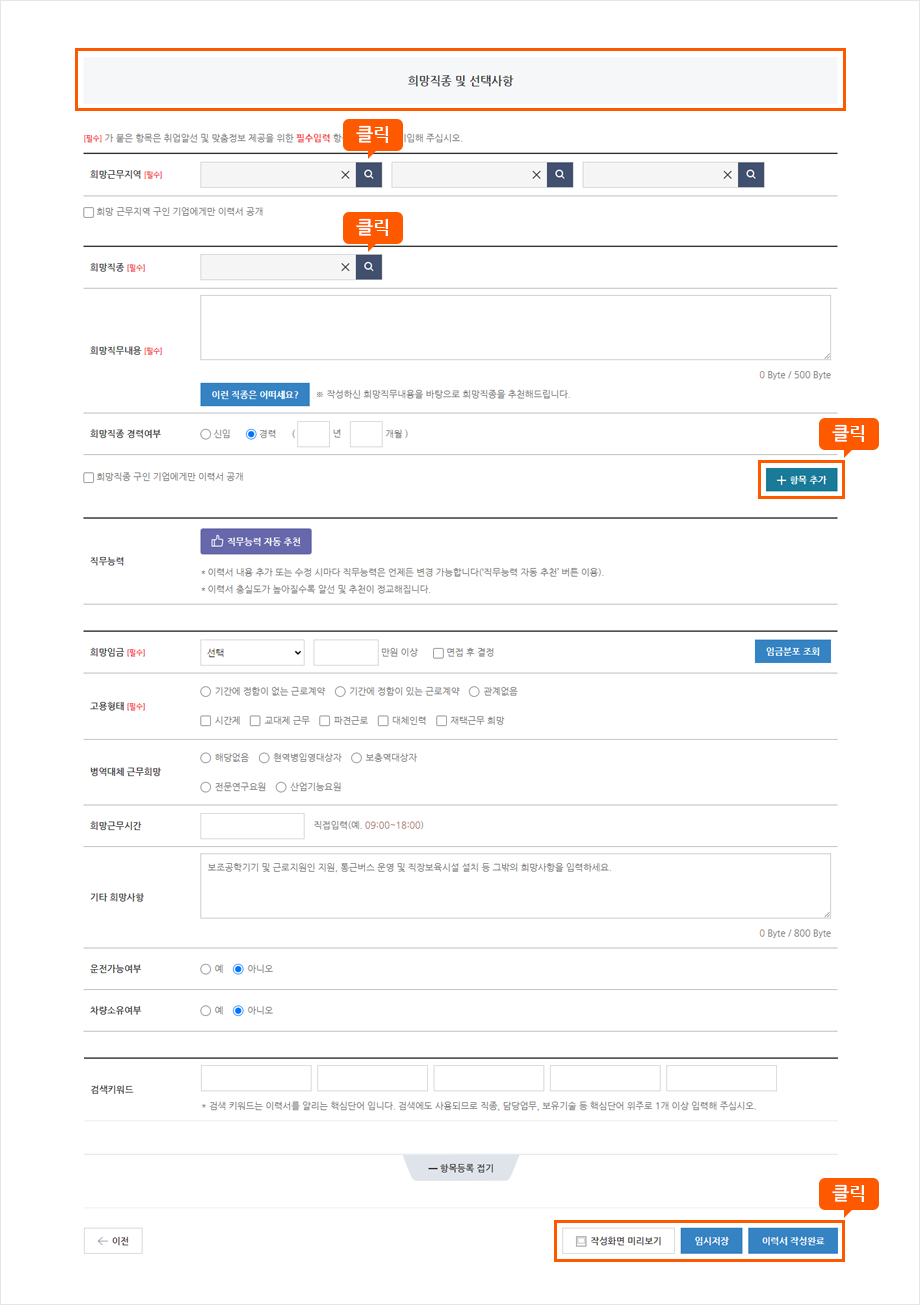Screen dimensions: 920x1305
Task: Select 기간에 정함이 없는 근로계약 option
Action: [x=206, y=691]
